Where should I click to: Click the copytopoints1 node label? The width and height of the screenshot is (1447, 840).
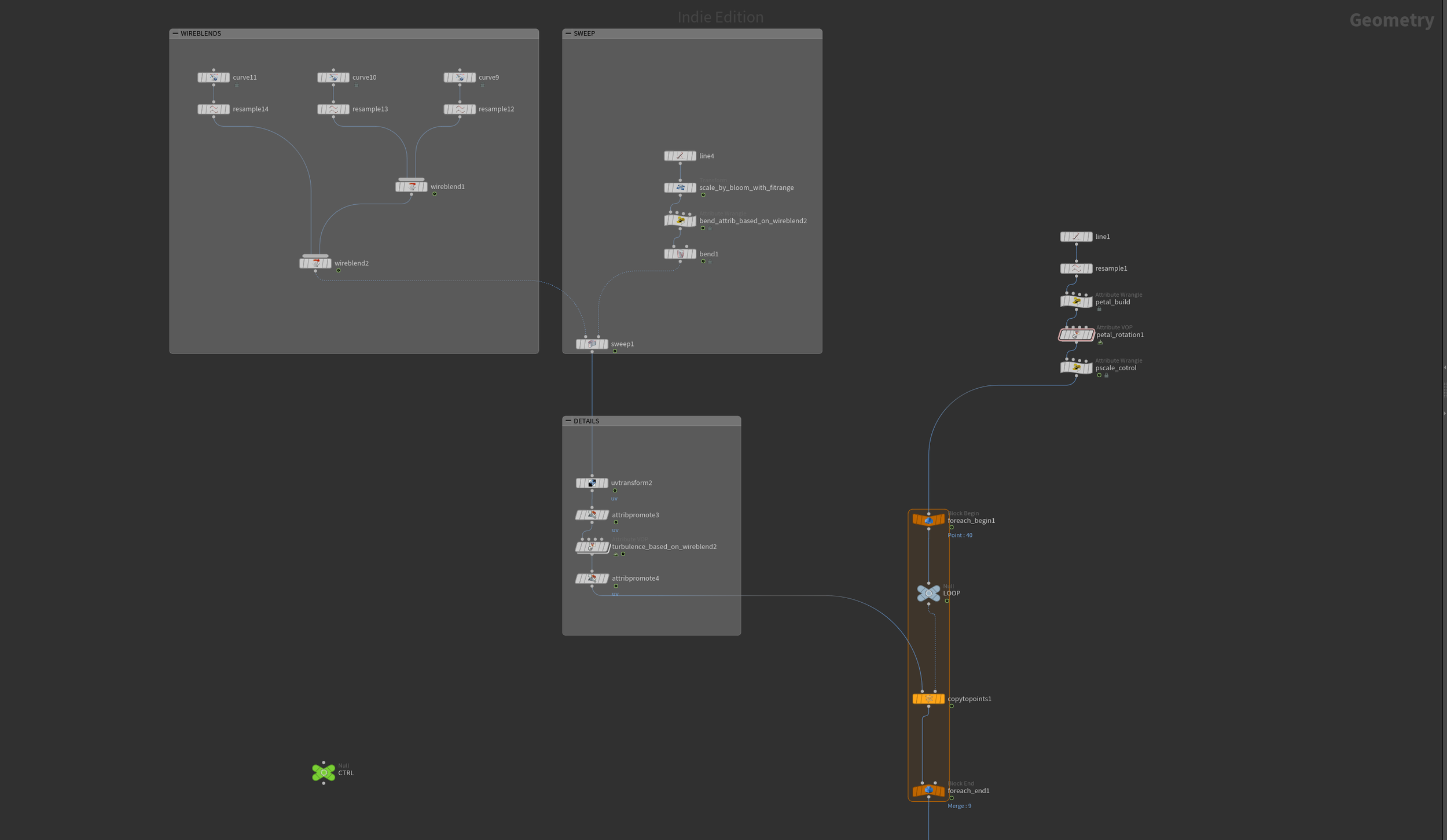[969, 699]
